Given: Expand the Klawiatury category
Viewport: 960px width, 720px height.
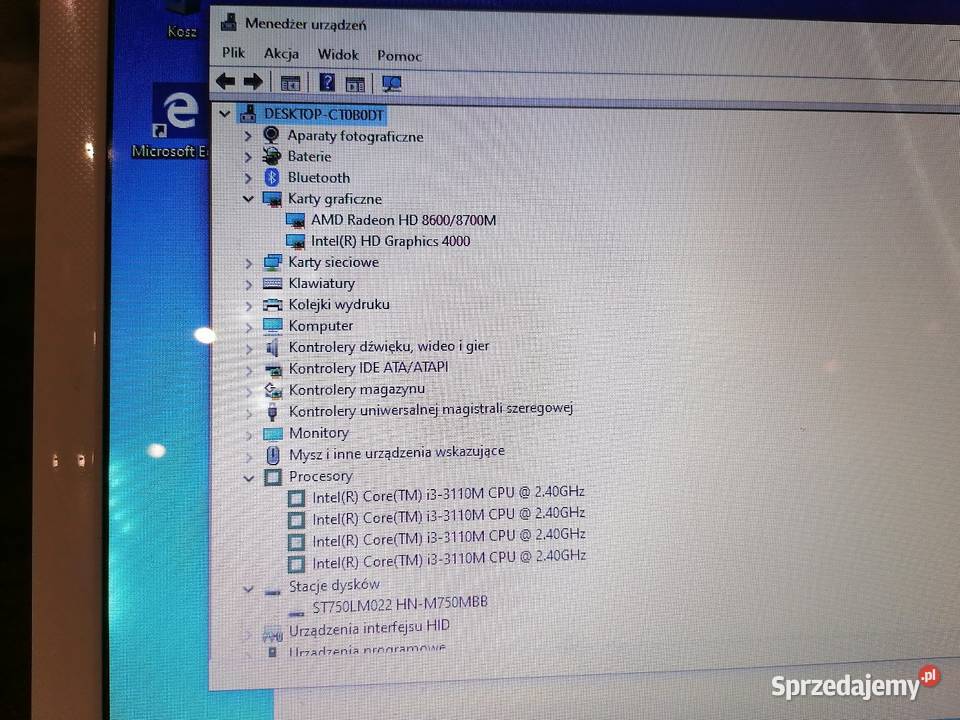Looking at the screenshot, I should point(249,285).
